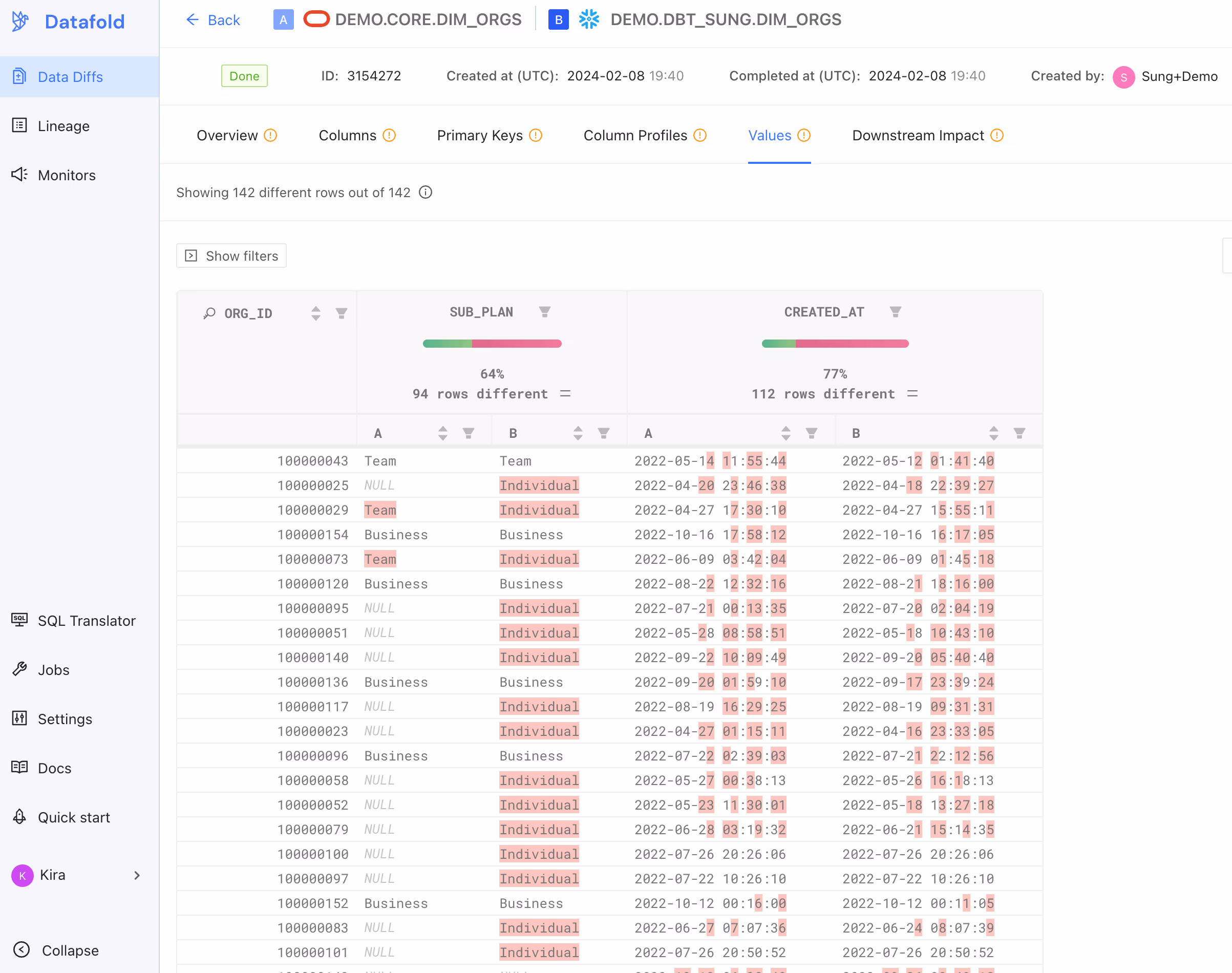Filter the CREATED_AT B sub-column
The image size is (1232, 973).
coord(1019,434)
